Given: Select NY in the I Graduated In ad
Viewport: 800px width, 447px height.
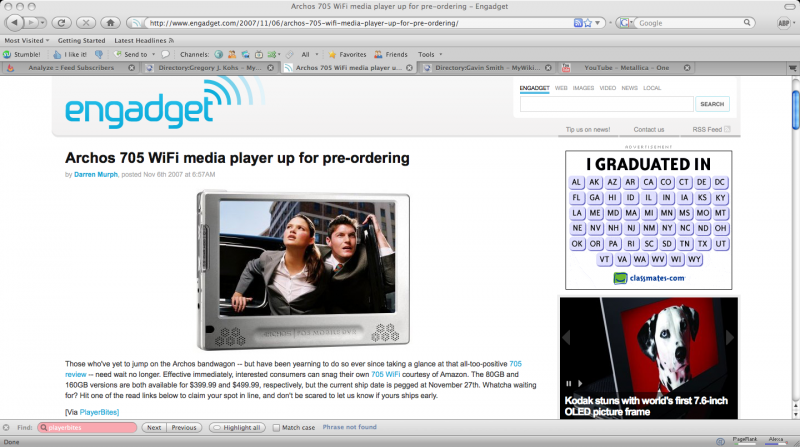Looking at the screenshot, I should click(667, 228).
